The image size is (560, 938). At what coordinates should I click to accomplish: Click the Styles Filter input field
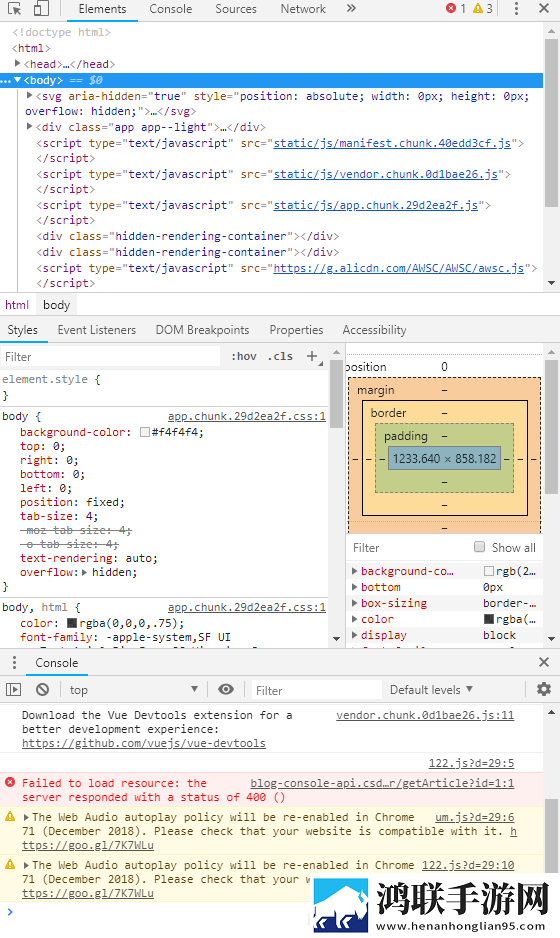(x=110, y=357)
